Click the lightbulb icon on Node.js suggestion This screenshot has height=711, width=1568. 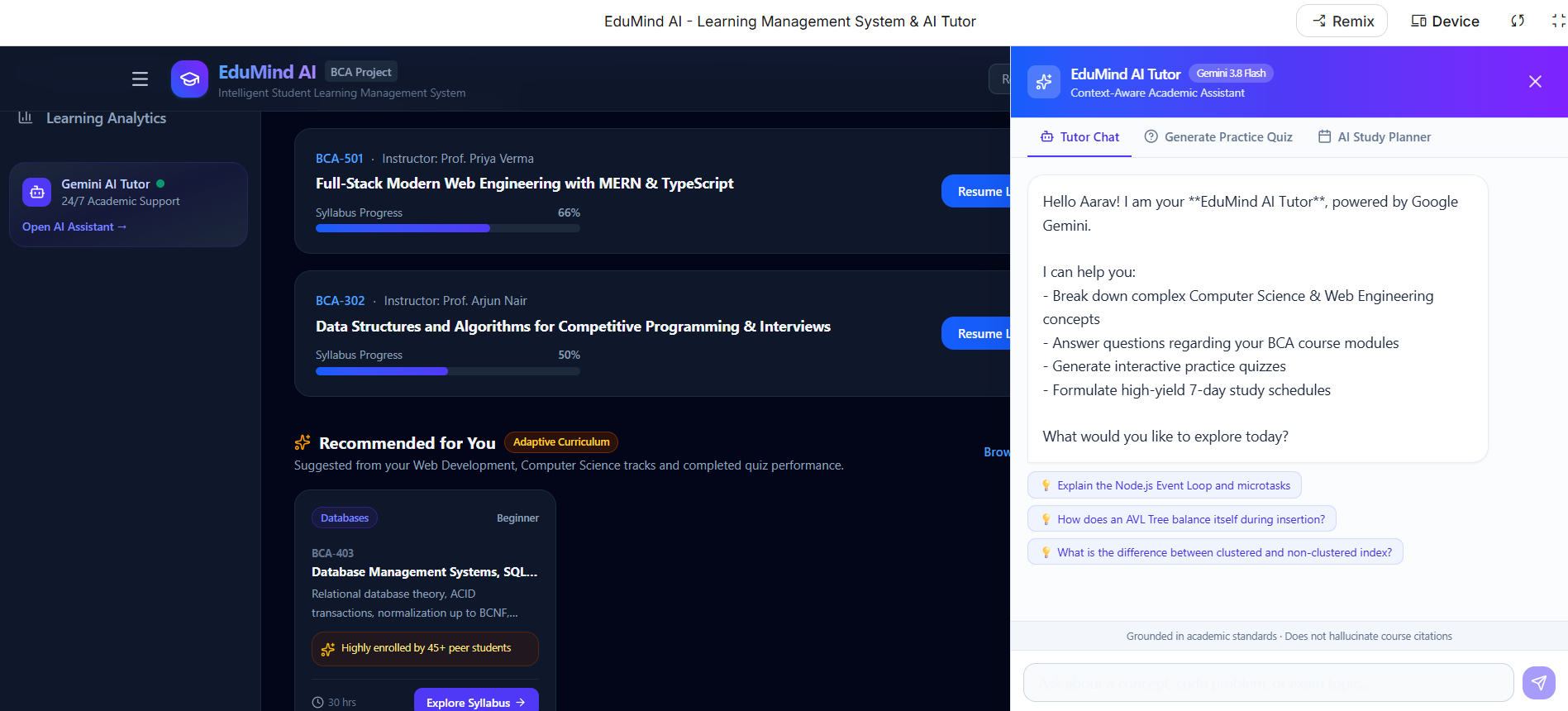[1046, 485]
